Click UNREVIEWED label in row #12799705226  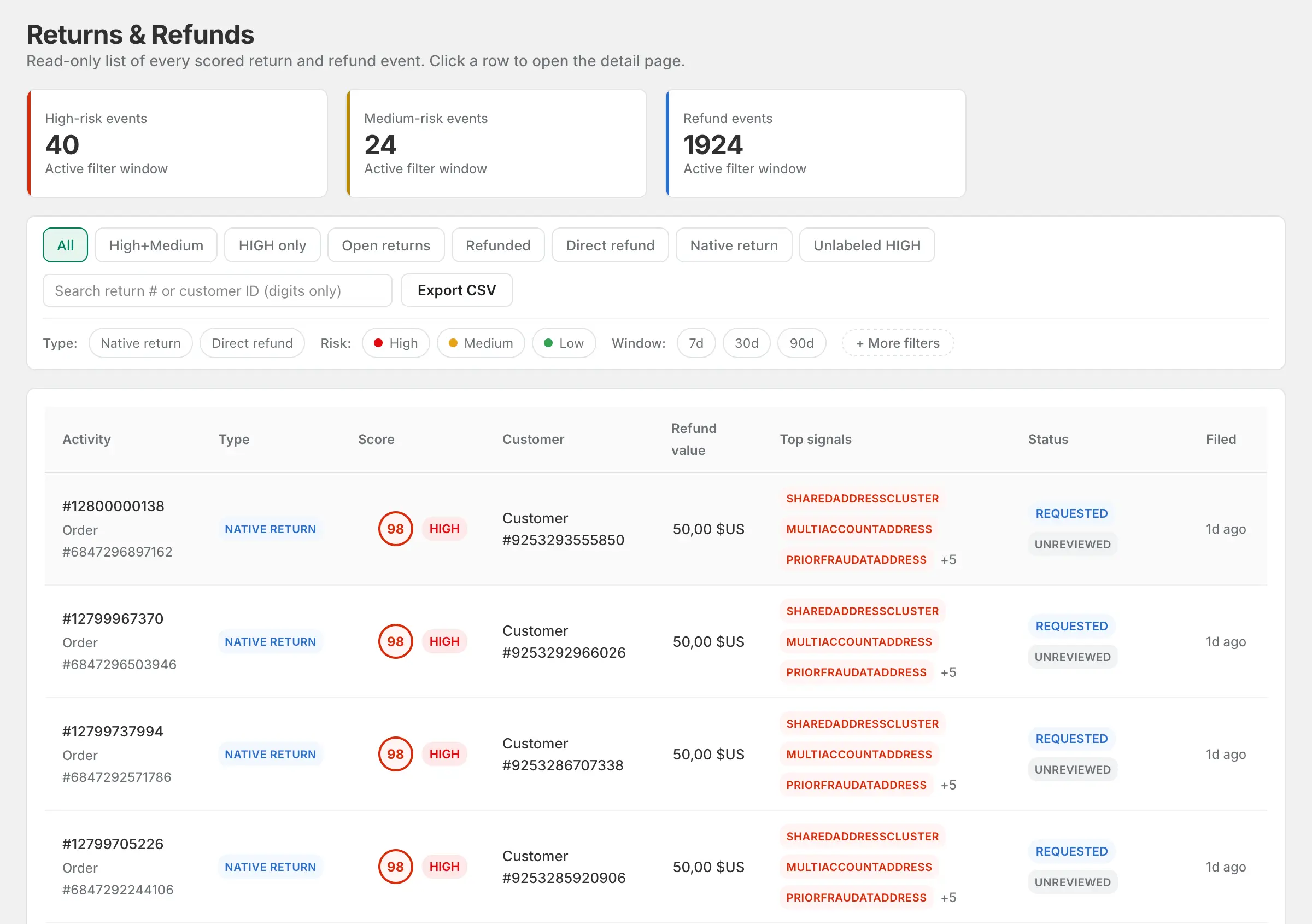click(x=1073, y=882)
